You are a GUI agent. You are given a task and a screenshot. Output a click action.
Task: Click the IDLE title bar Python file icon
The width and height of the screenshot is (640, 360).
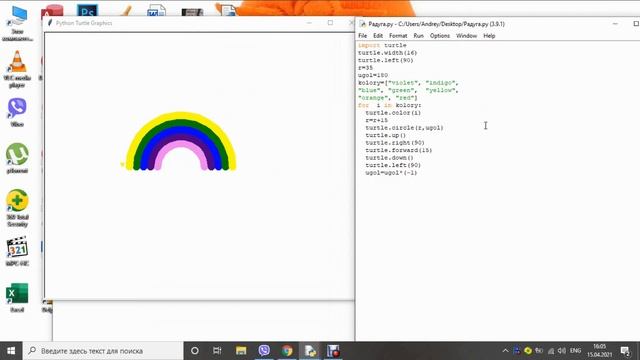tap(362, 24)
